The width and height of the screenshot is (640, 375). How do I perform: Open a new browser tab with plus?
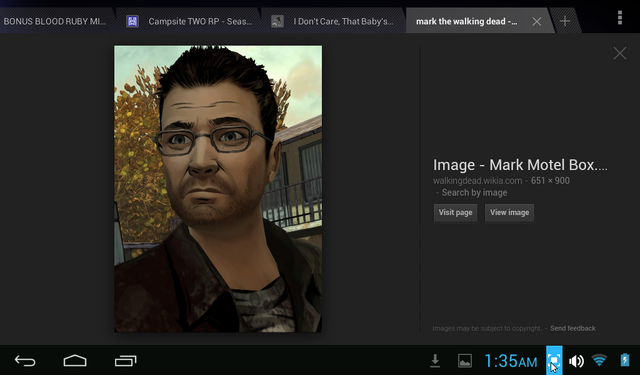[x=565, y=21]
